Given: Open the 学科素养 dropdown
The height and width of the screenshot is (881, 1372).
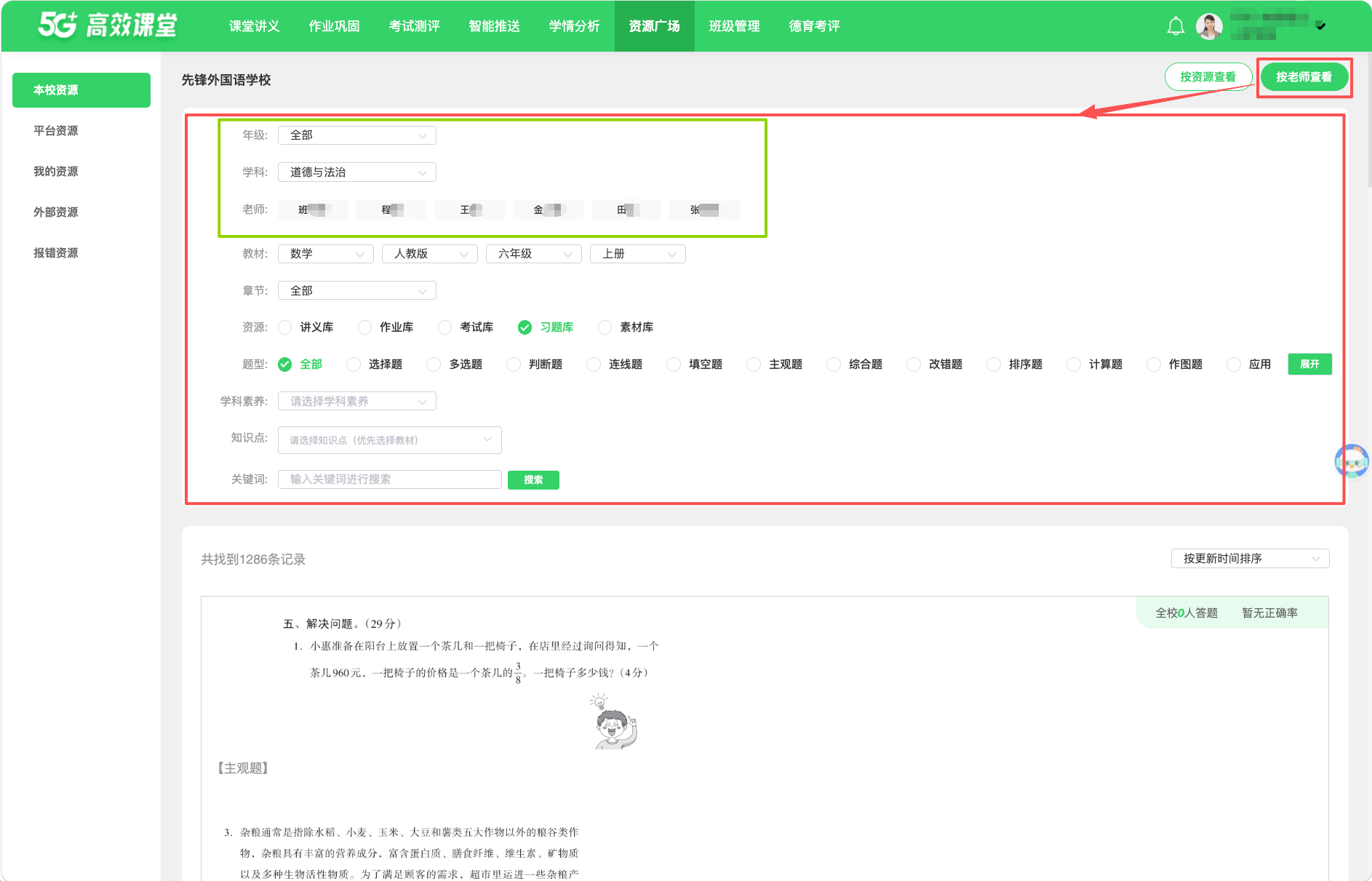Looking at the screenshot, I should [x=357, y=402].
